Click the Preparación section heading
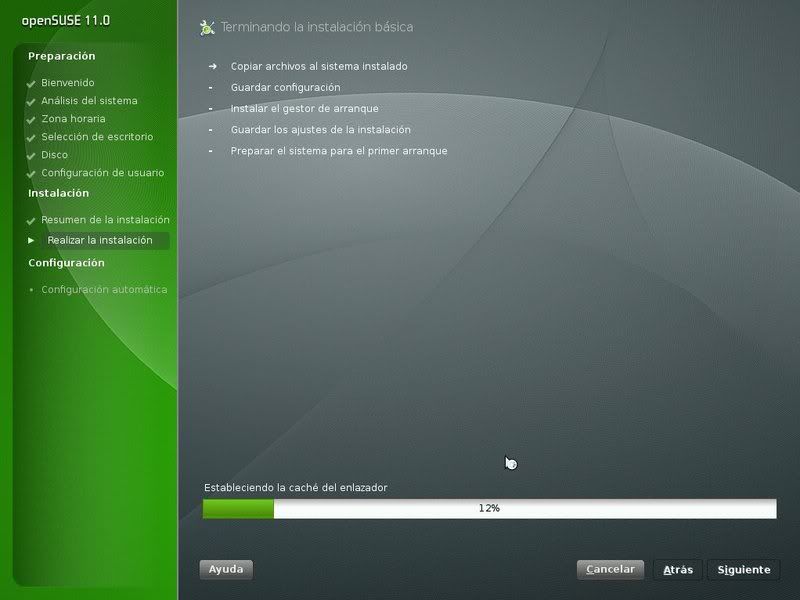The image size is (800, 600). tap(62, 56)
